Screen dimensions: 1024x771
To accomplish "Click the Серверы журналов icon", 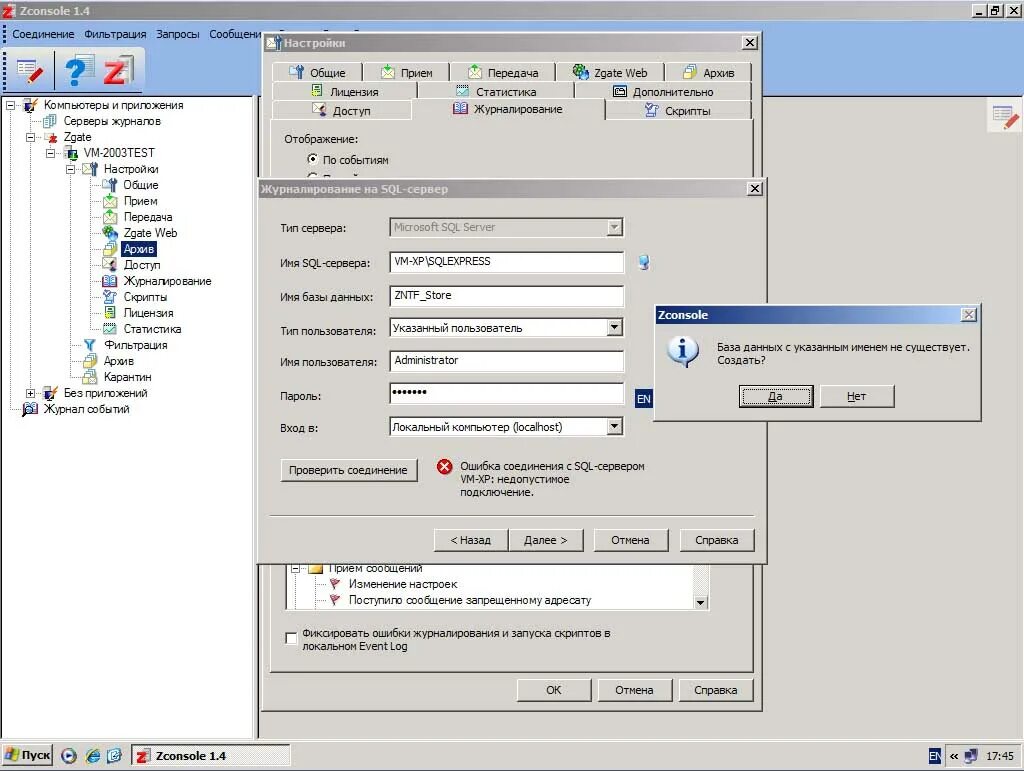I will (50, 121).
